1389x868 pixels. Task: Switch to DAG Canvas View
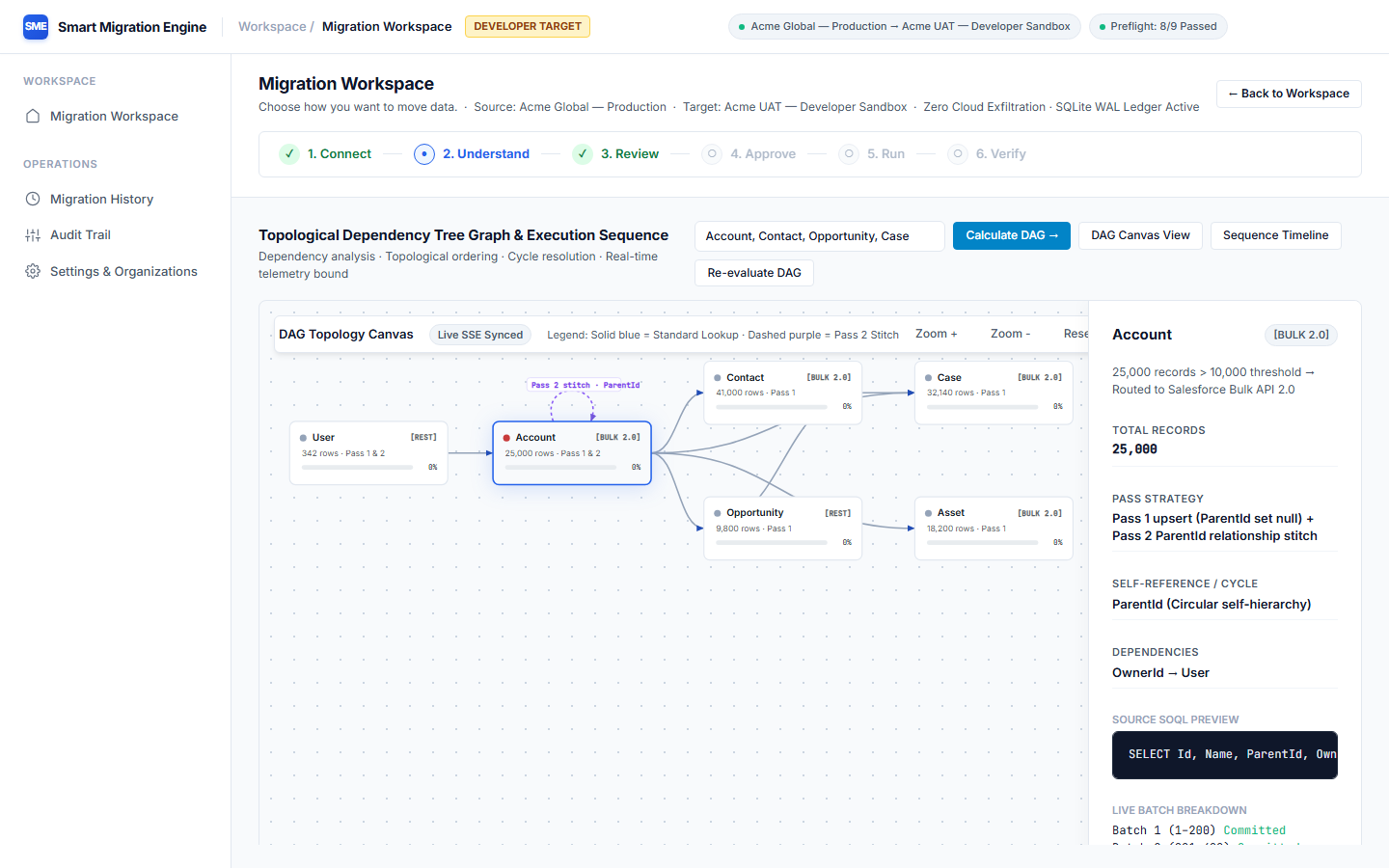click(1140, 235)
